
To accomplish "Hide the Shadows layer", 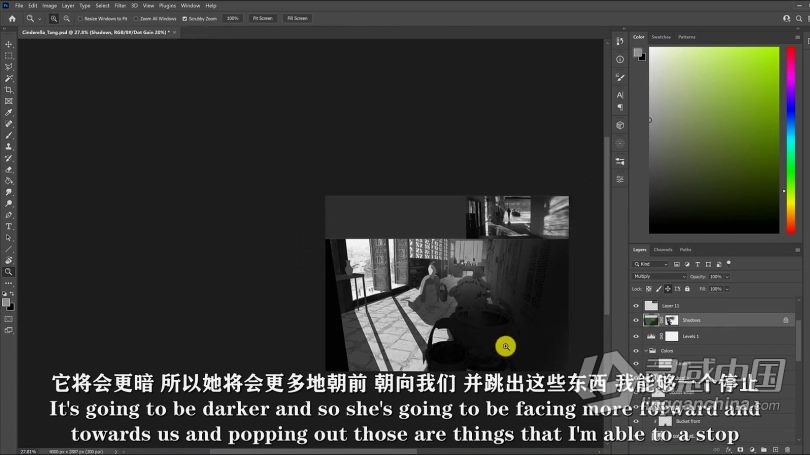I will (x=636, y=320).
